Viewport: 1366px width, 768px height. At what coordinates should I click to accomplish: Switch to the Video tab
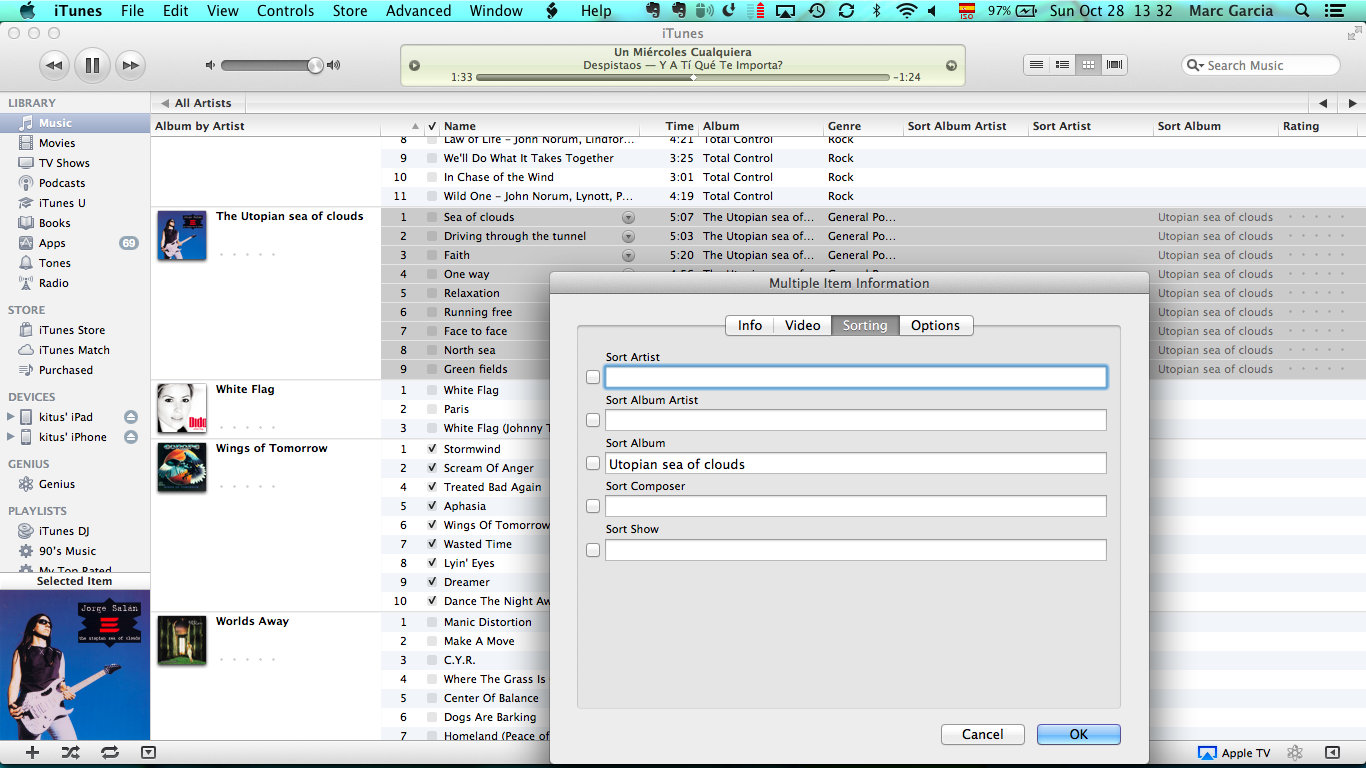tap(802, 325)
